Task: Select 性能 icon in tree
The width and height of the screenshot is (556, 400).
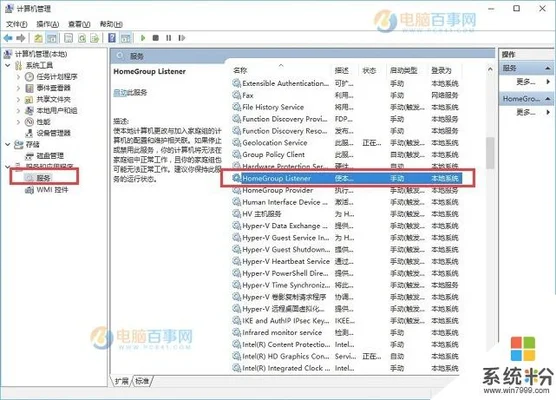Action: pyautogui.click(x=29, y=122)
